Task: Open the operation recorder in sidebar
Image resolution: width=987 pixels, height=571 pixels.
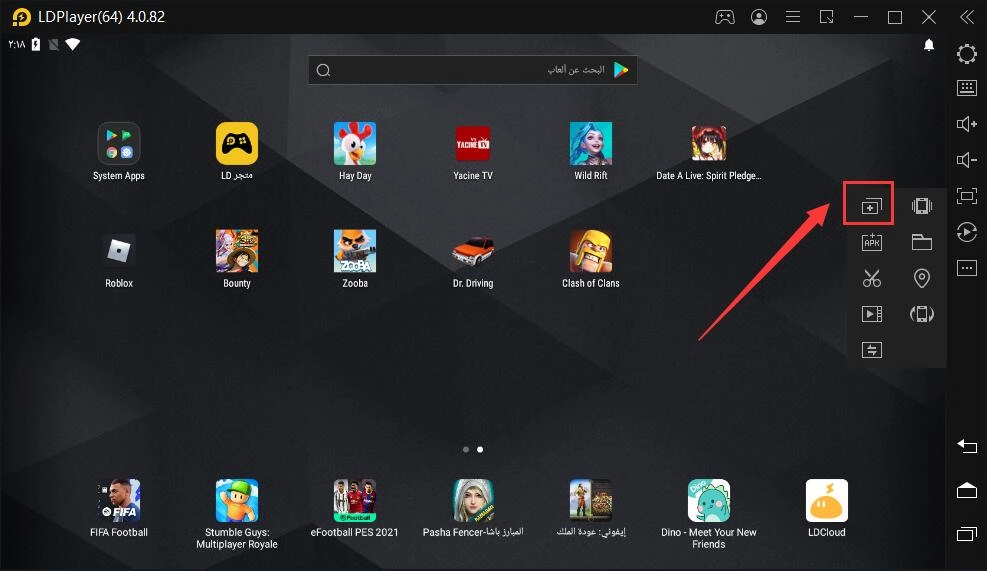Action: coord(967,232)
